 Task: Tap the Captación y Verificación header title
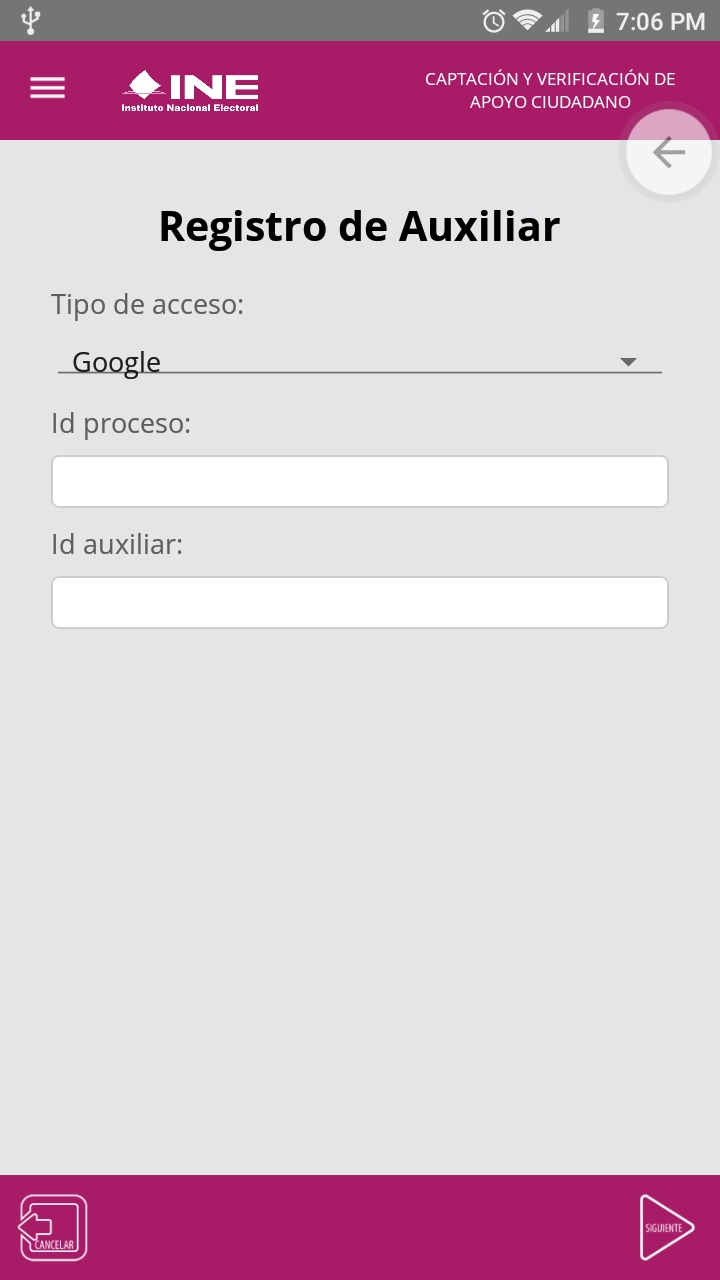click(550, 90)
